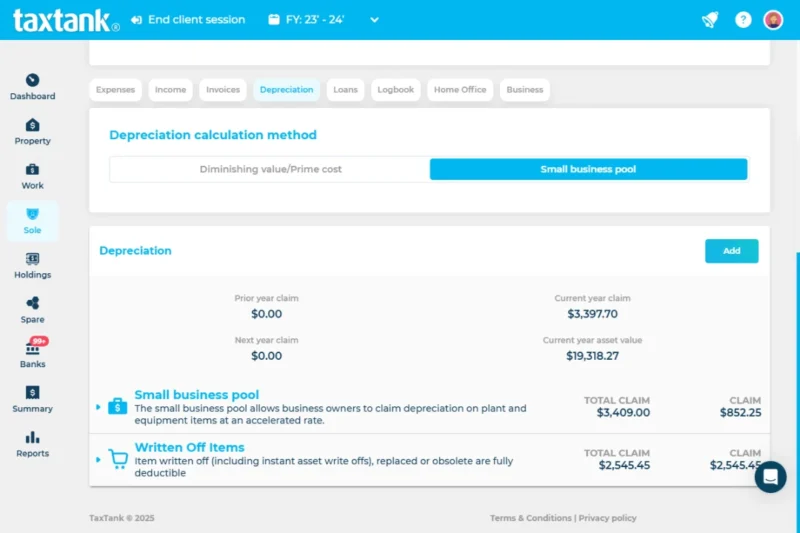Open the Dashboard sidebar icon
Image resolution: width=800 pixels, height=533 pixels.
pos(32,81)
